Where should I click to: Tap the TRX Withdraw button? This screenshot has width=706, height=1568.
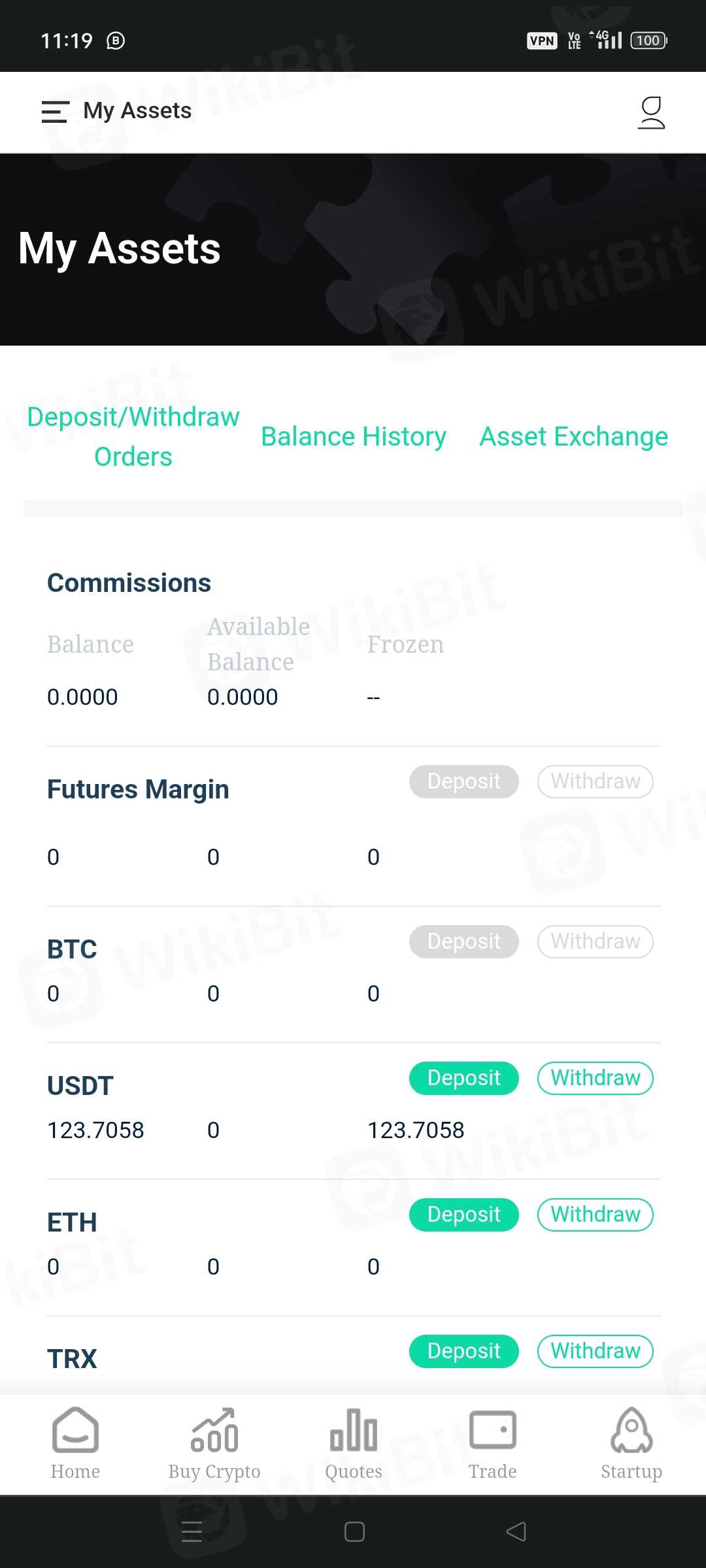(596, 1351)
